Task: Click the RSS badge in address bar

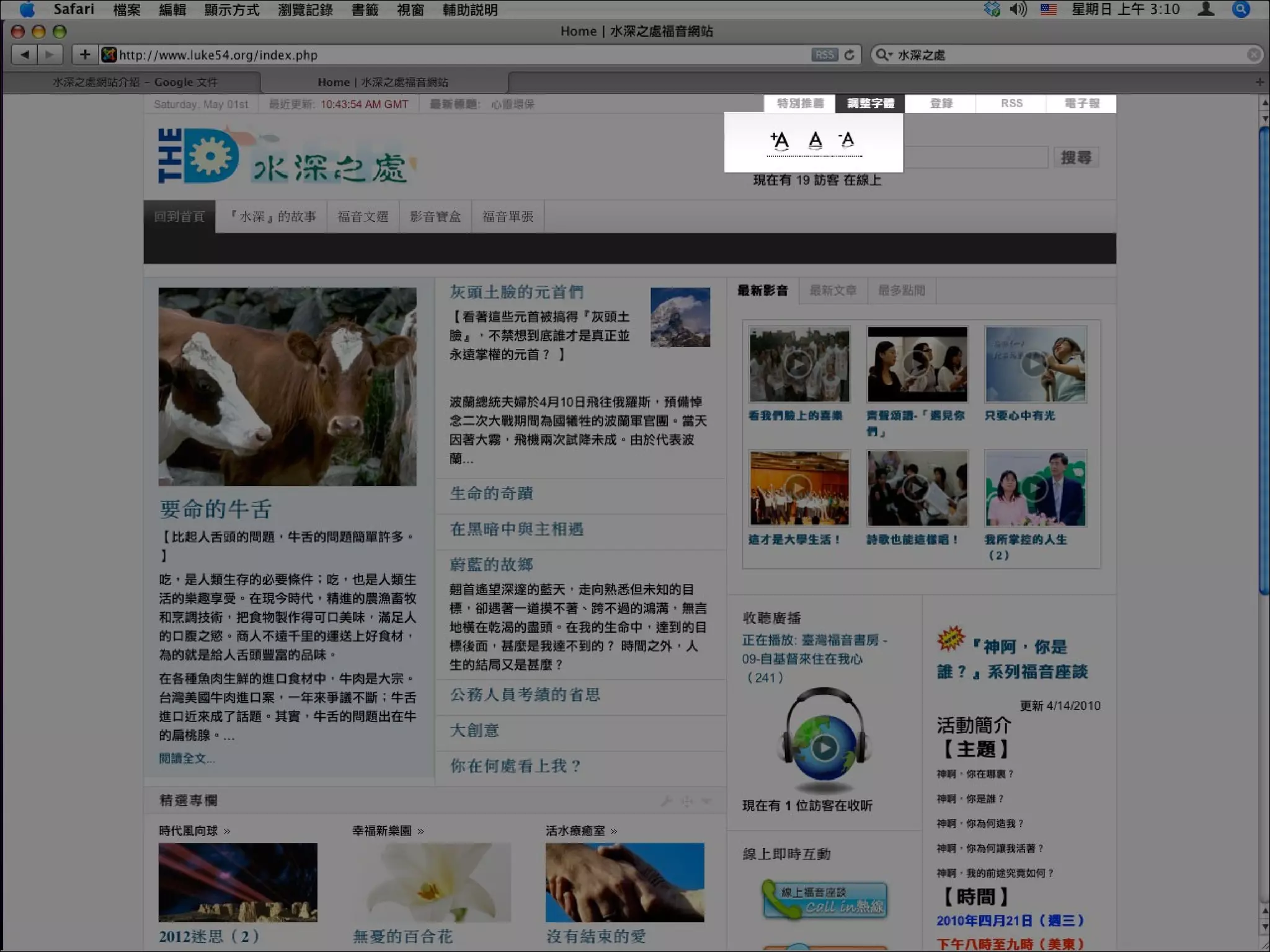Action: click(x=824, y=55)
